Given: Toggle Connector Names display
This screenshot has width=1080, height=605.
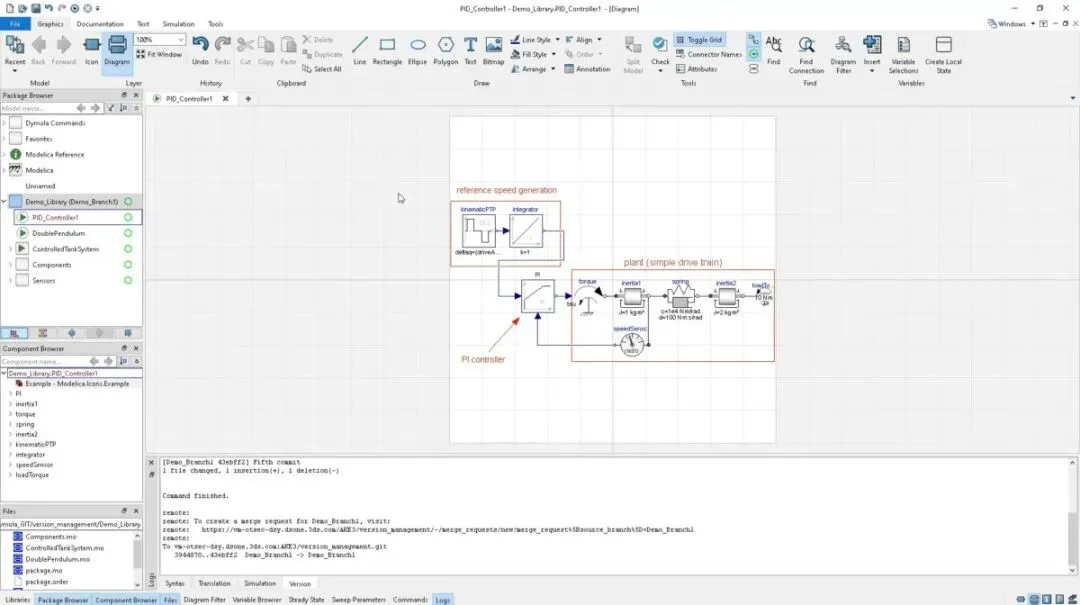Looking at the screenshot, I should point(709,54).
